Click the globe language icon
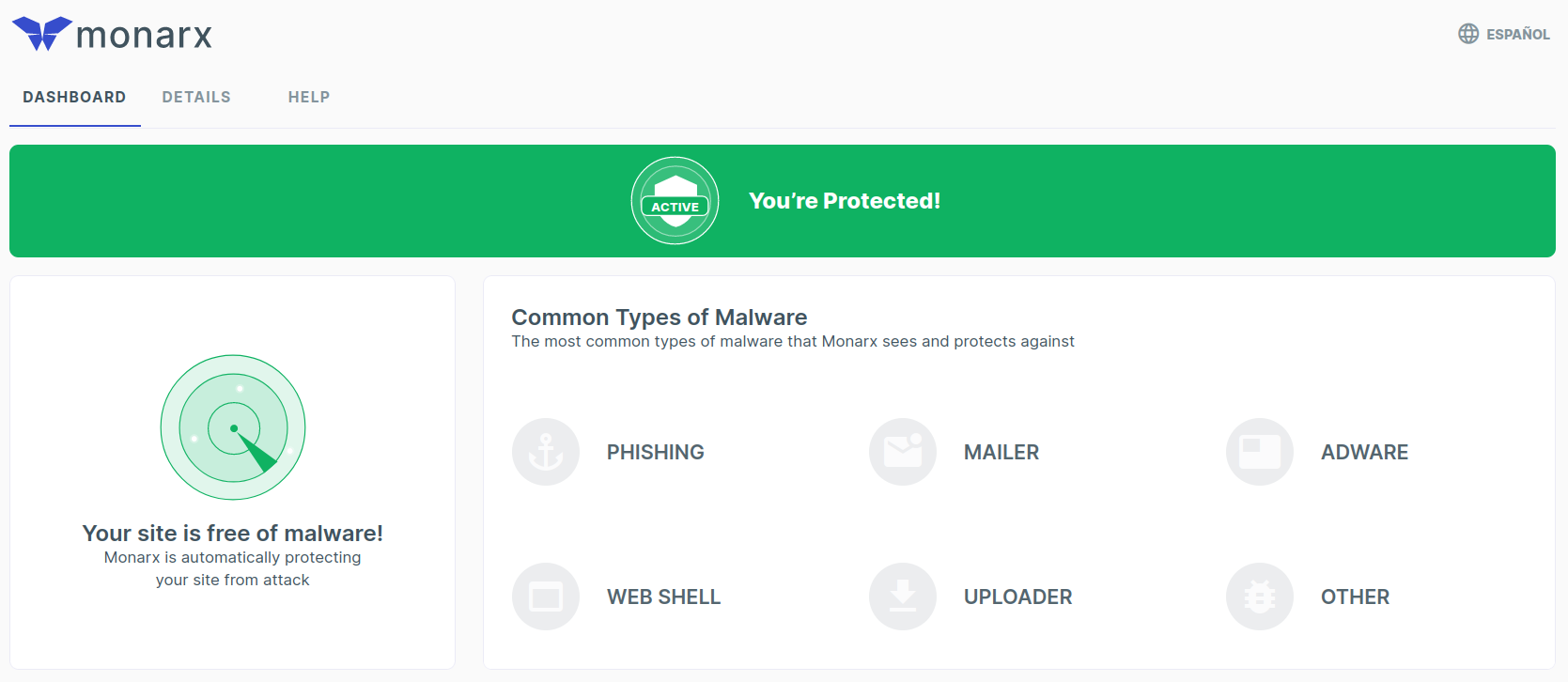Image resolution: width=1568 pixels, height=682 pixels. point(1468,34)
